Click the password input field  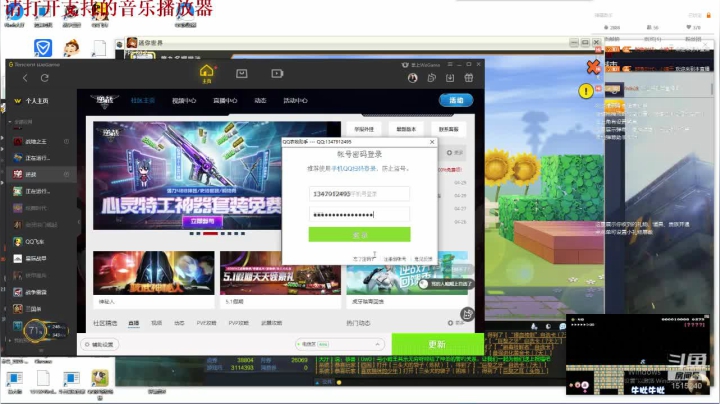(x=359, y=214)
